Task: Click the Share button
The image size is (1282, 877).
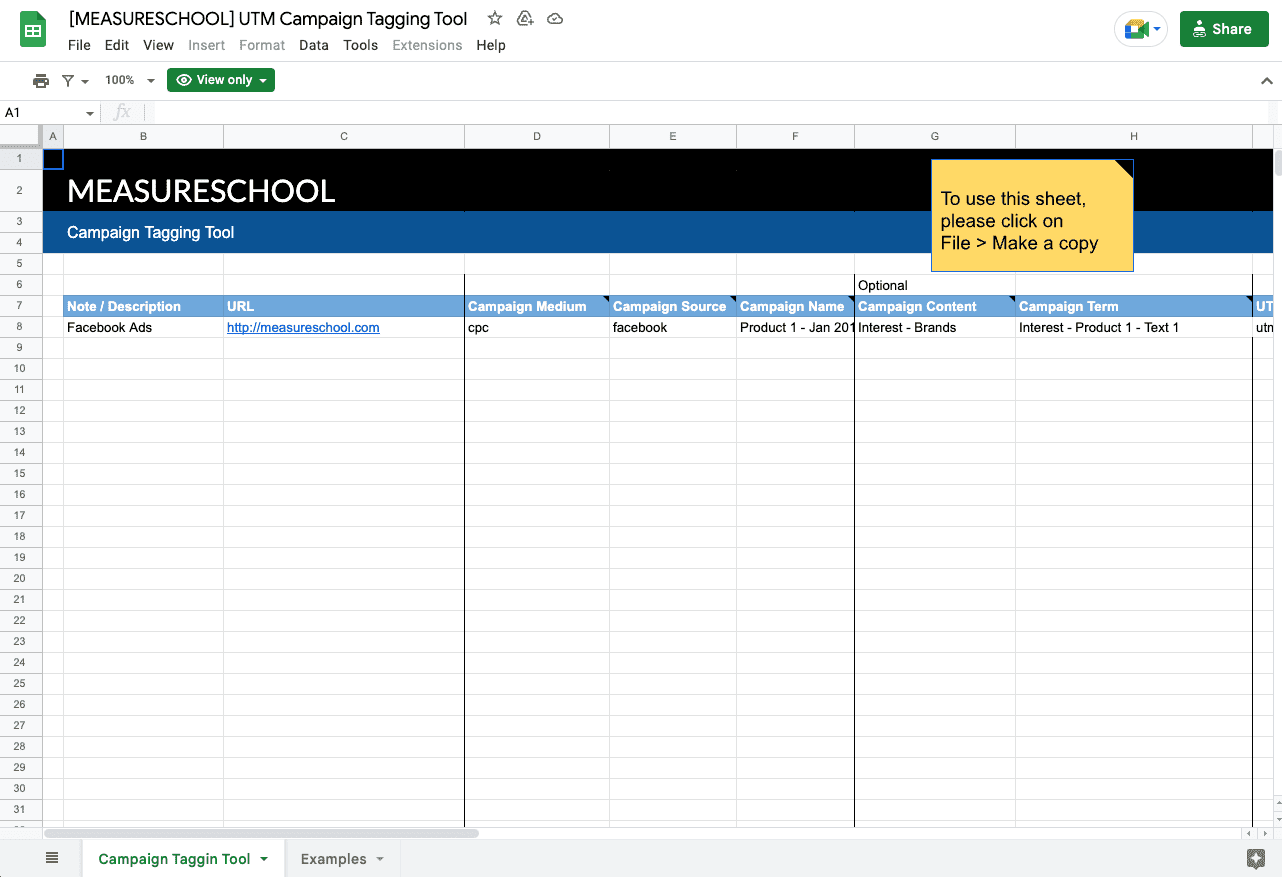Action: point(1224,29)
